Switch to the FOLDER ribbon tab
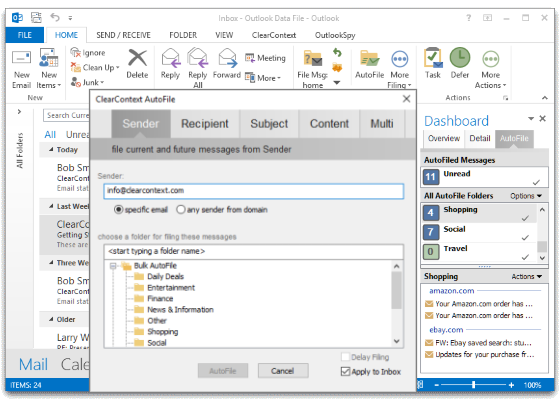The height and width of the screenshot is (400, 560). tap(183, 35)
